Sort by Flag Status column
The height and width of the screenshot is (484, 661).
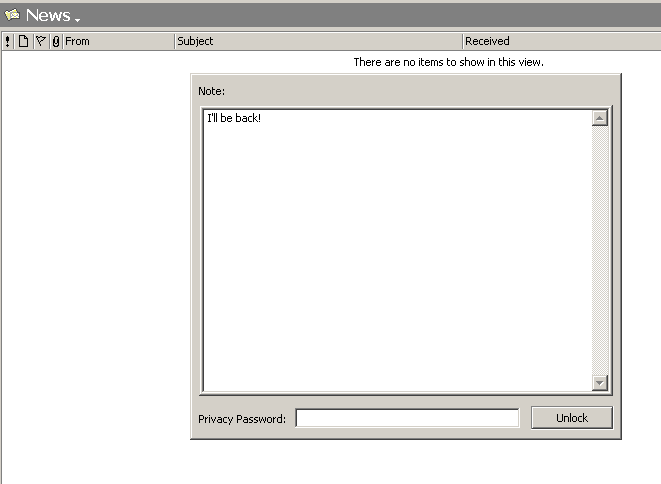[x=40, y=41]
